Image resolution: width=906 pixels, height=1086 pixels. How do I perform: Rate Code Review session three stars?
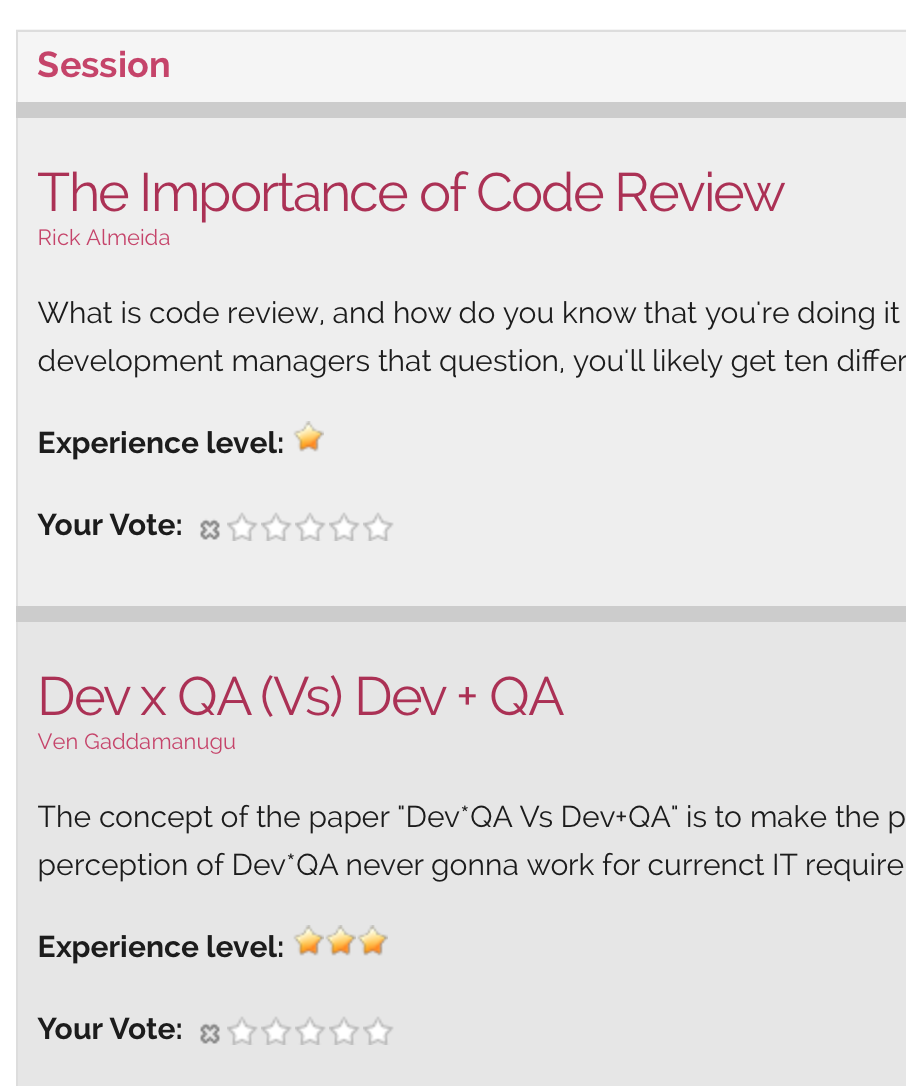(x=309, y=527)
